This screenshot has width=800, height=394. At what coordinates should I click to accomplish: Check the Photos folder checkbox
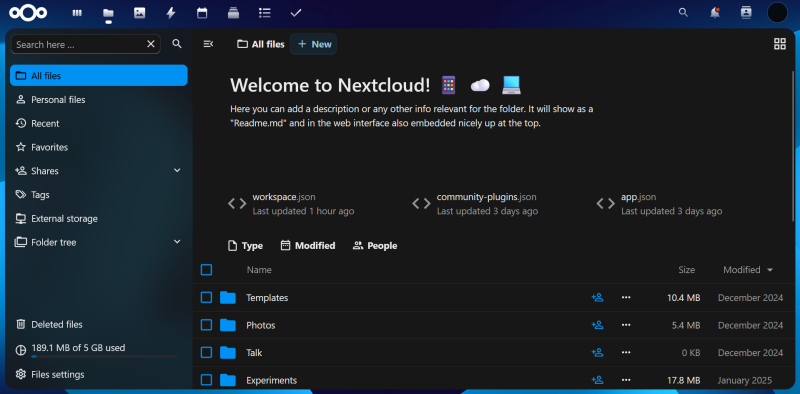206,325
